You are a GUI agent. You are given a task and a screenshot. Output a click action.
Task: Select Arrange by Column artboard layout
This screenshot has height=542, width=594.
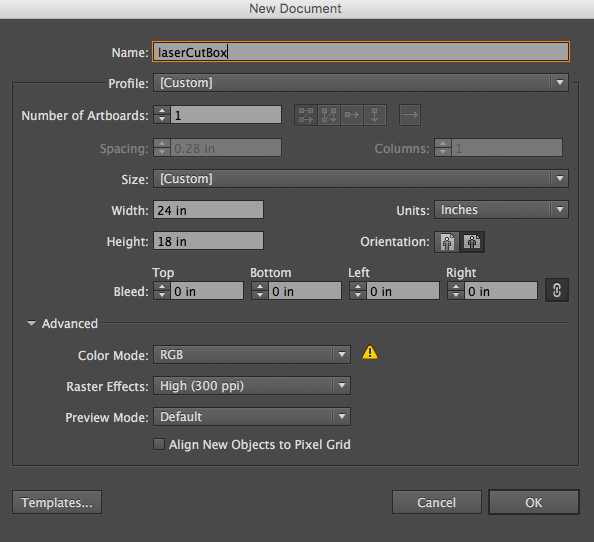click(x=375, y=115)
